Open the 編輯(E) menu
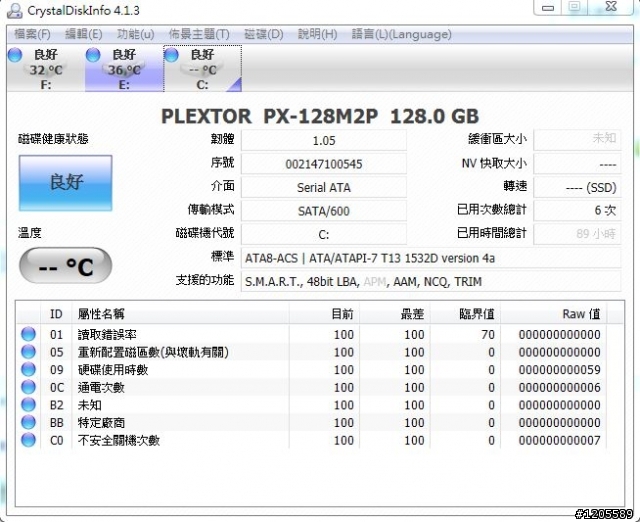Screen dimensions: 640x522 [x=84, y=34]
